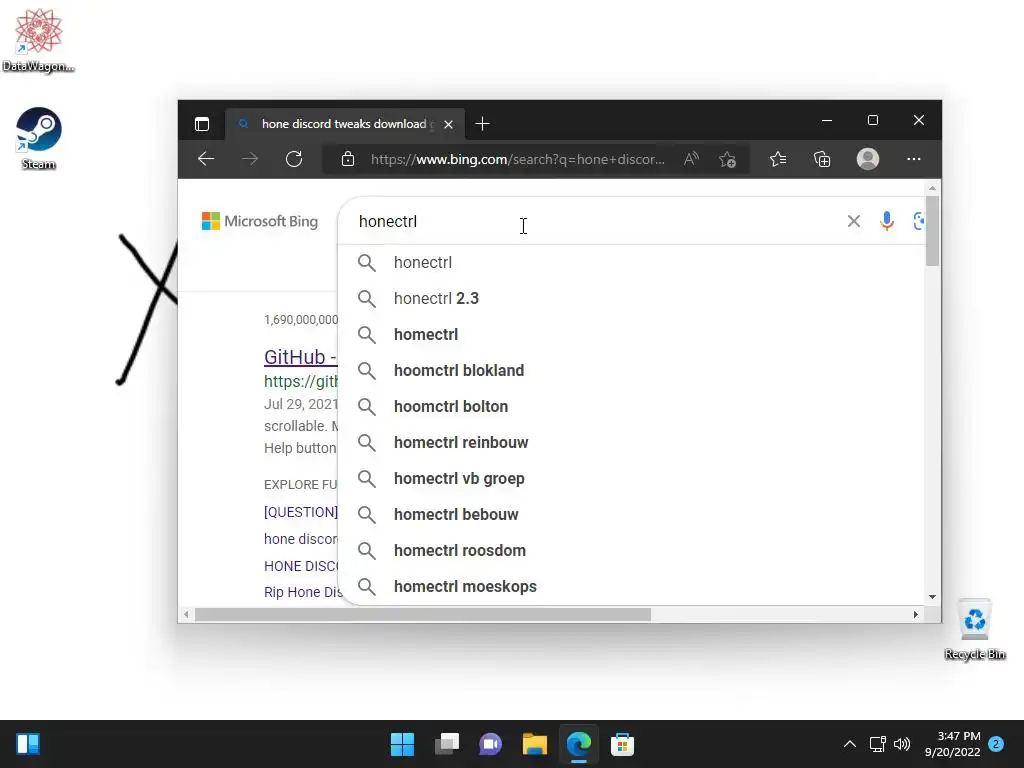Open the notification count badge
Viewport: 1024px width, 768px height.
click(996, 744)
